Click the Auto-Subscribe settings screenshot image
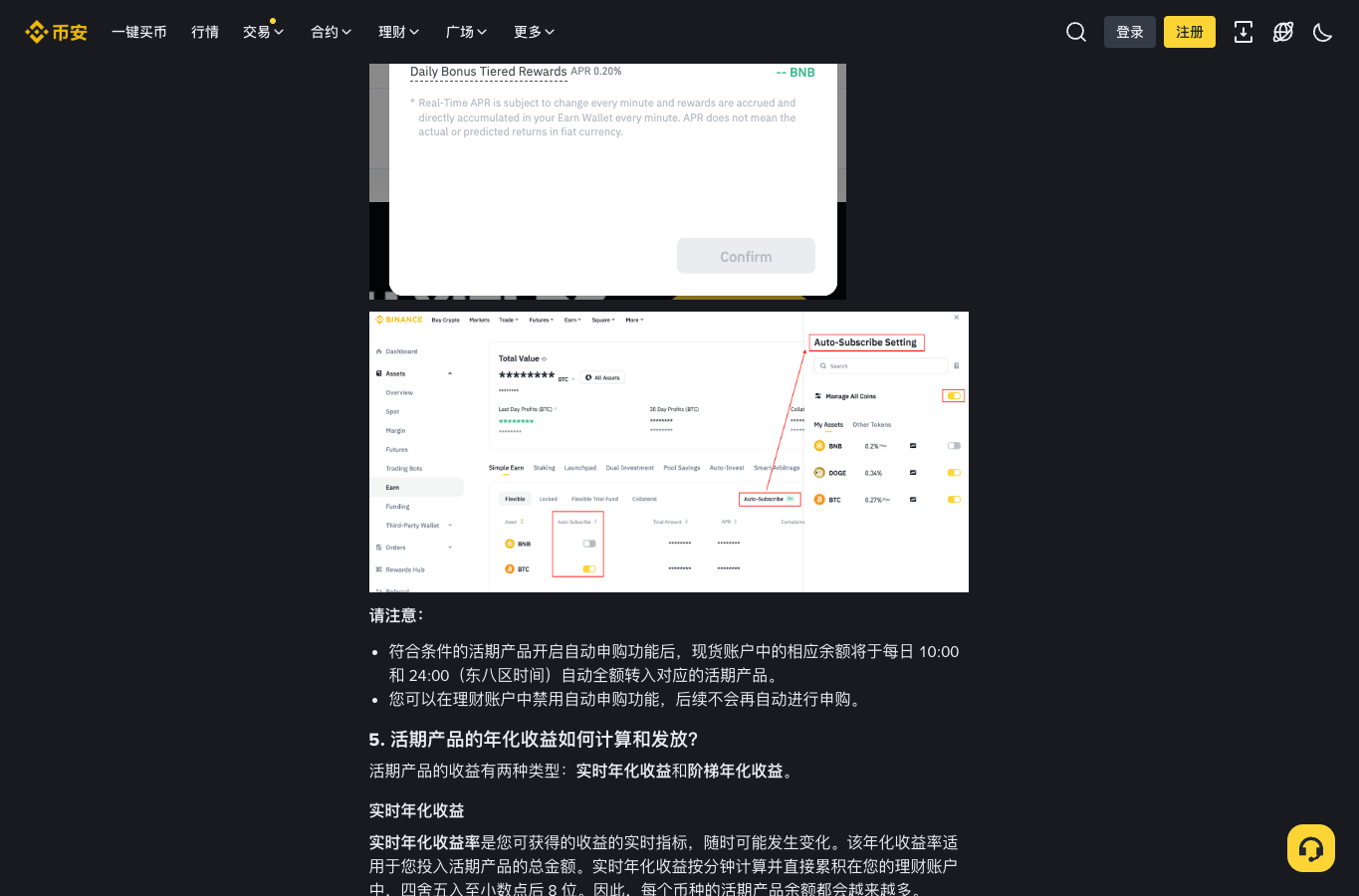Screen dimensions: 1359x896 [669, 452]
